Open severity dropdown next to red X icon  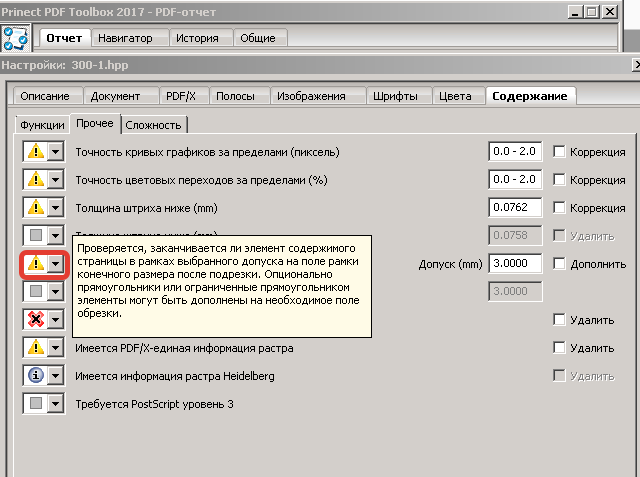(56, 319)
